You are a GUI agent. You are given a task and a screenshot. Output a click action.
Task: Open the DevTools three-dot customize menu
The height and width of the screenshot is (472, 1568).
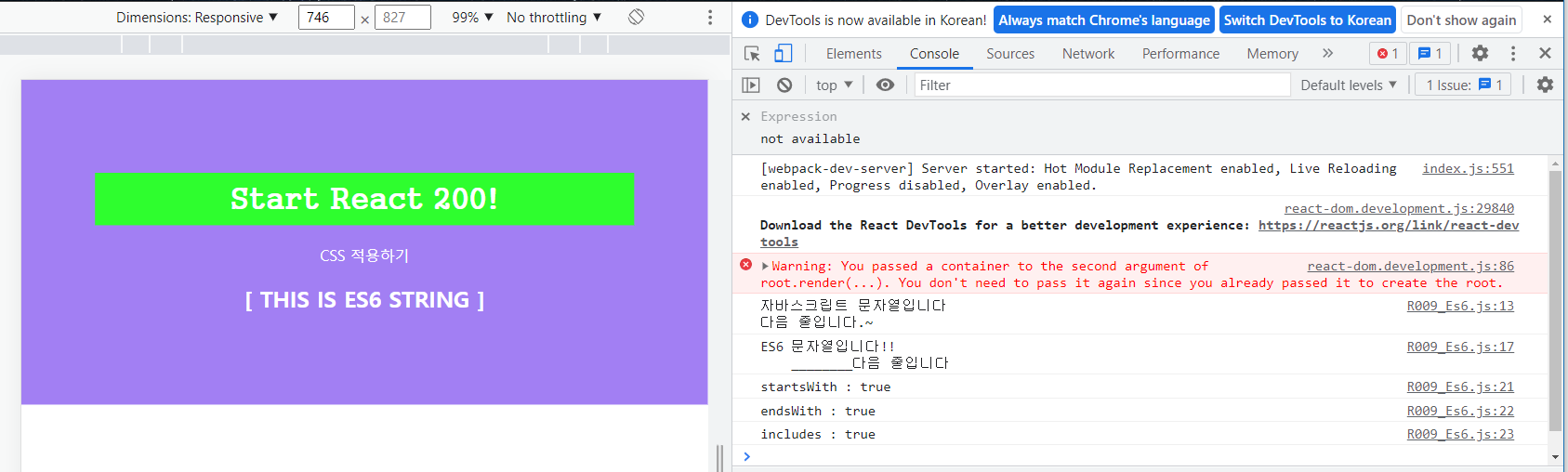(x=1513, y=54)
